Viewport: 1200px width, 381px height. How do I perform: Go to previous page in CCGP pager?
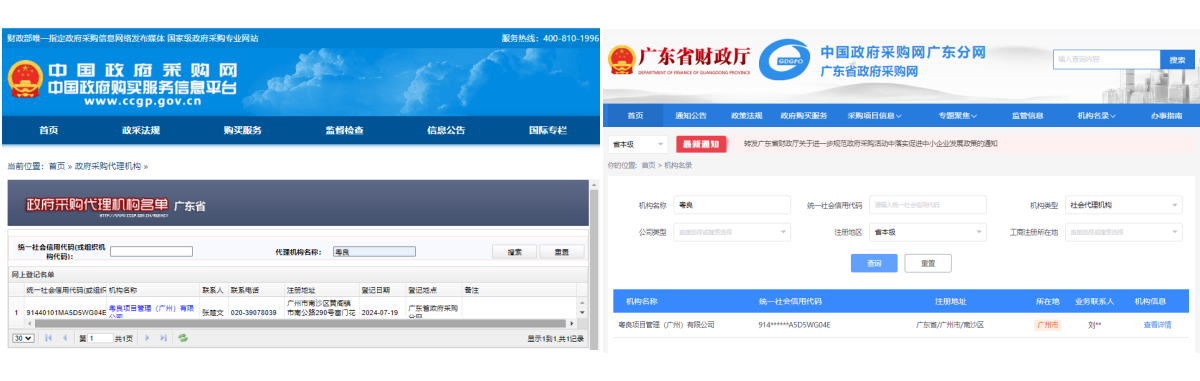[66, 339]
